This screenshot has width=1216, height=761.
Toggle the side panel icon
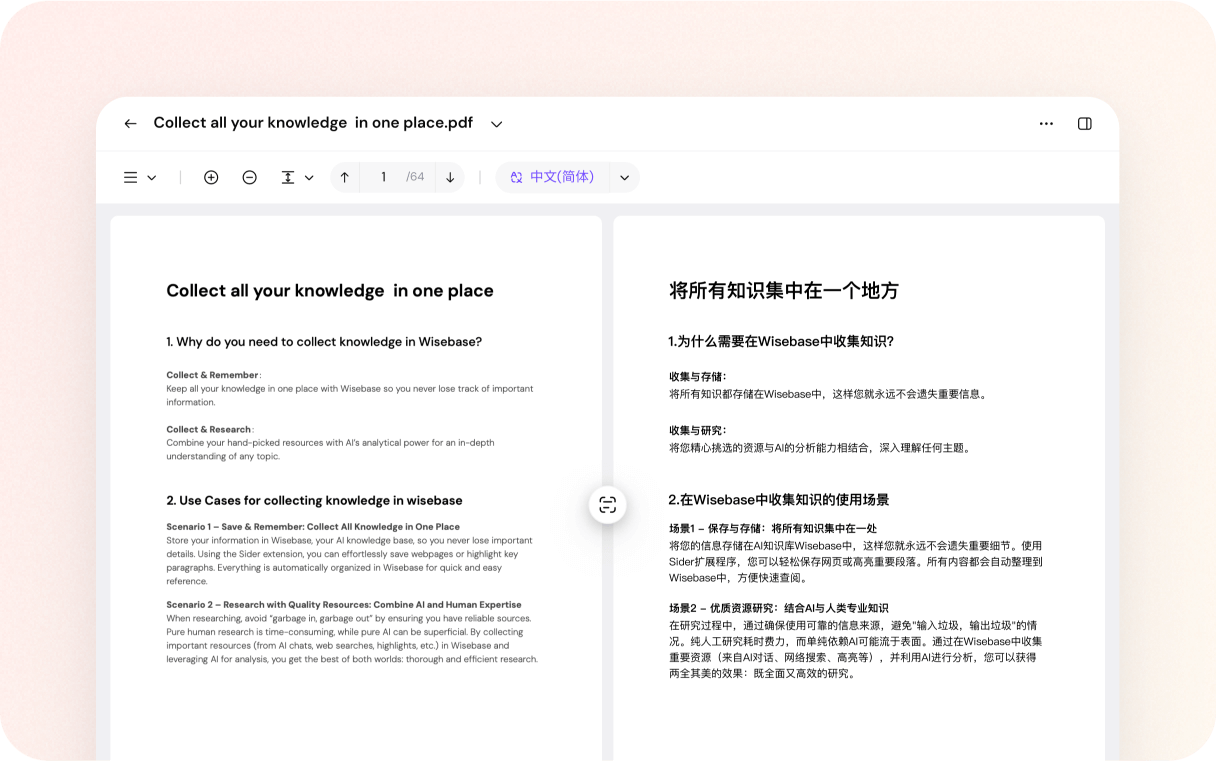(1084, 124)
